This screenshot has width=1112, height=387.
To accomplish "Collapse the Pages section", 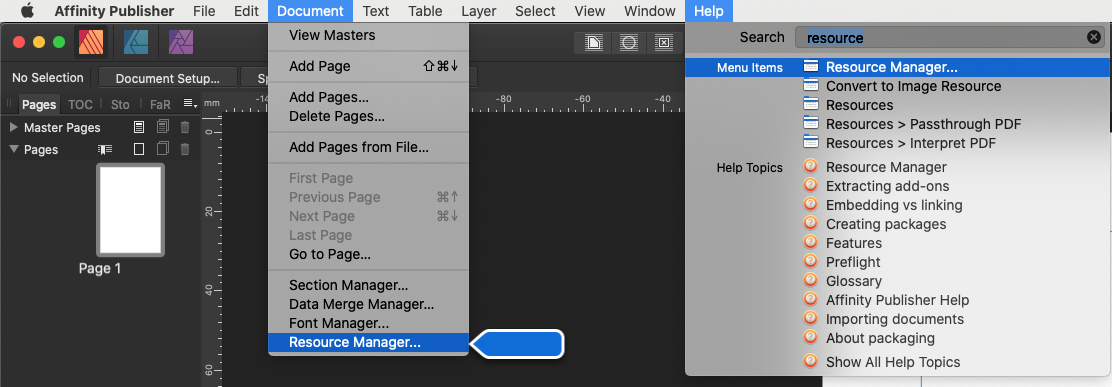I will [x=13, y=150].
